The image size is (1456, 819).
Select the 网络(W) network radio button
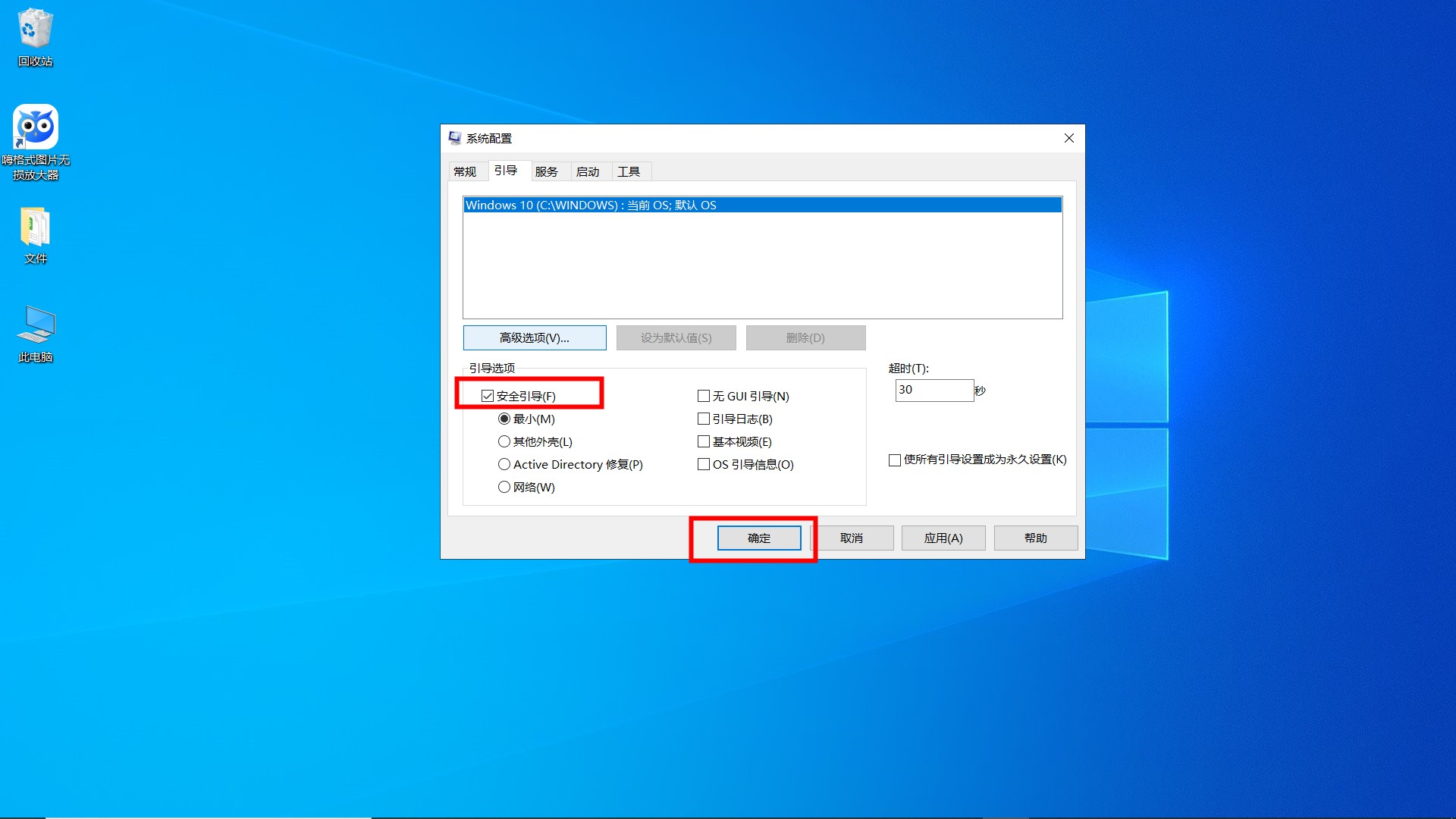click(504, 487)
